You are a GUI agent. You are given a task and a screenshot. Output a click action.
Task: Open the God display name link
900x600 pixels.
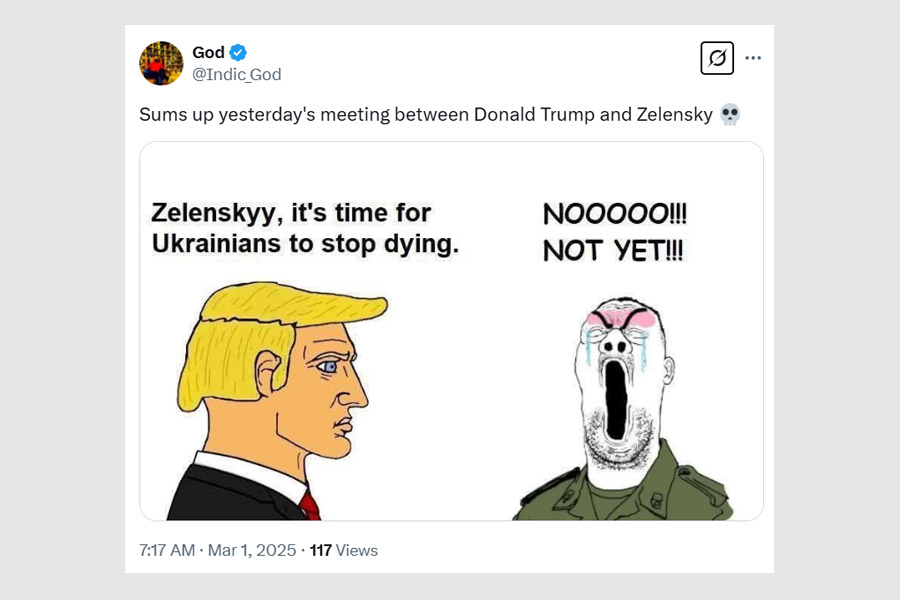coord(208,53)
